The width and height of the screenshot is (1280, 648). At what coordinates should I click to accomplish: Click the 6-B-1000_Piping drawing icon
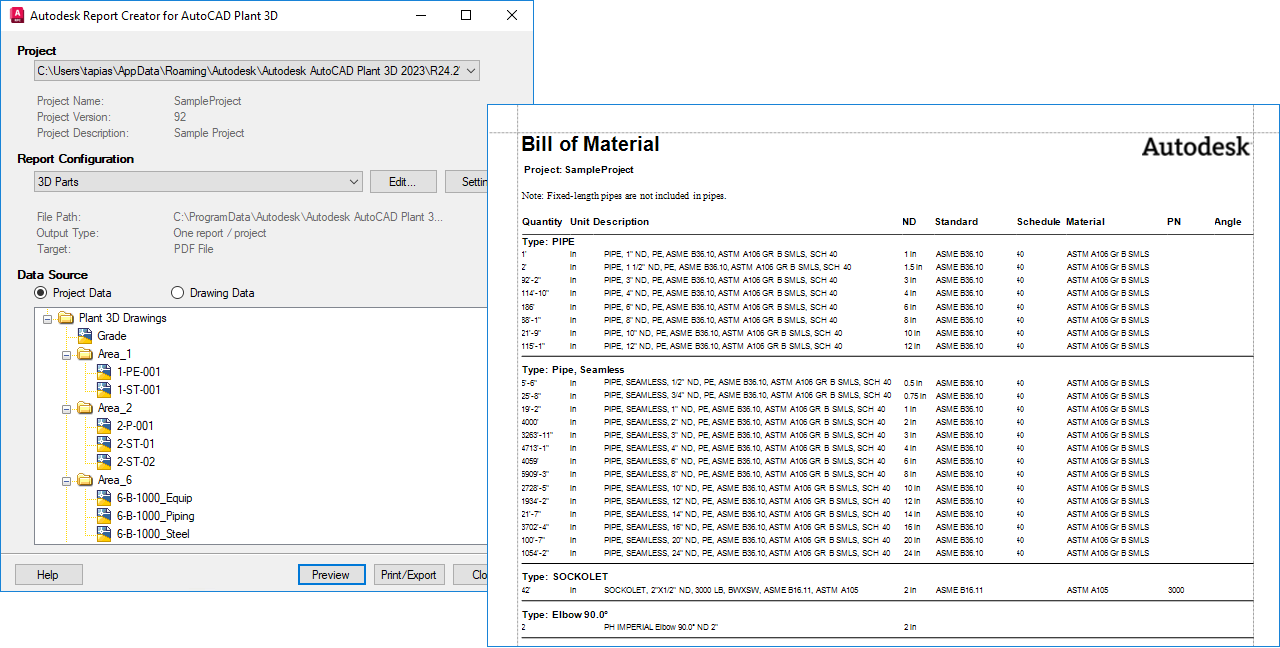(105, 516)
